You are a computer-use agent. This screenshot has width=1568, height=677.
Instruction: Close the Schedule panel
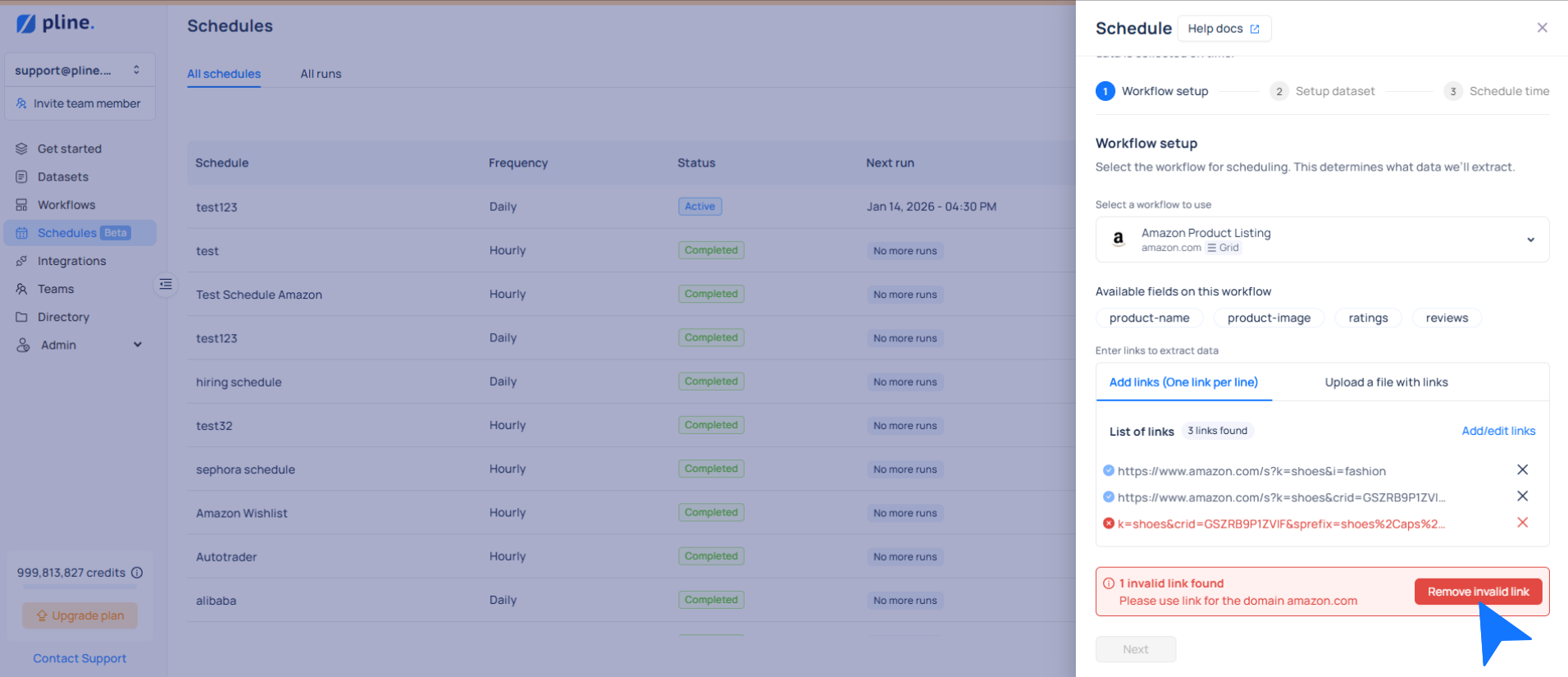1542,28
